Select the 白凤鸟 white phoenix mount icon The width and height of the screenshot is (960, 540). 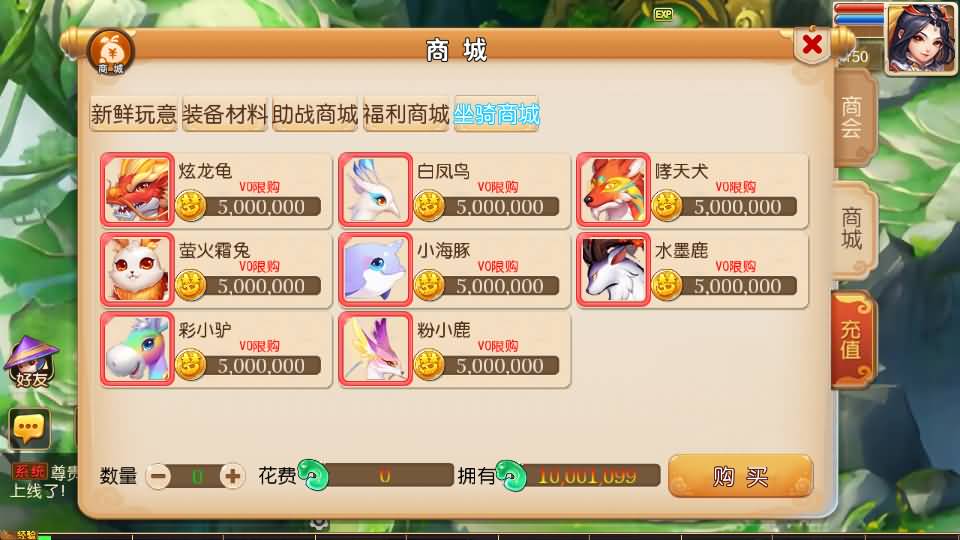[375, 190]
